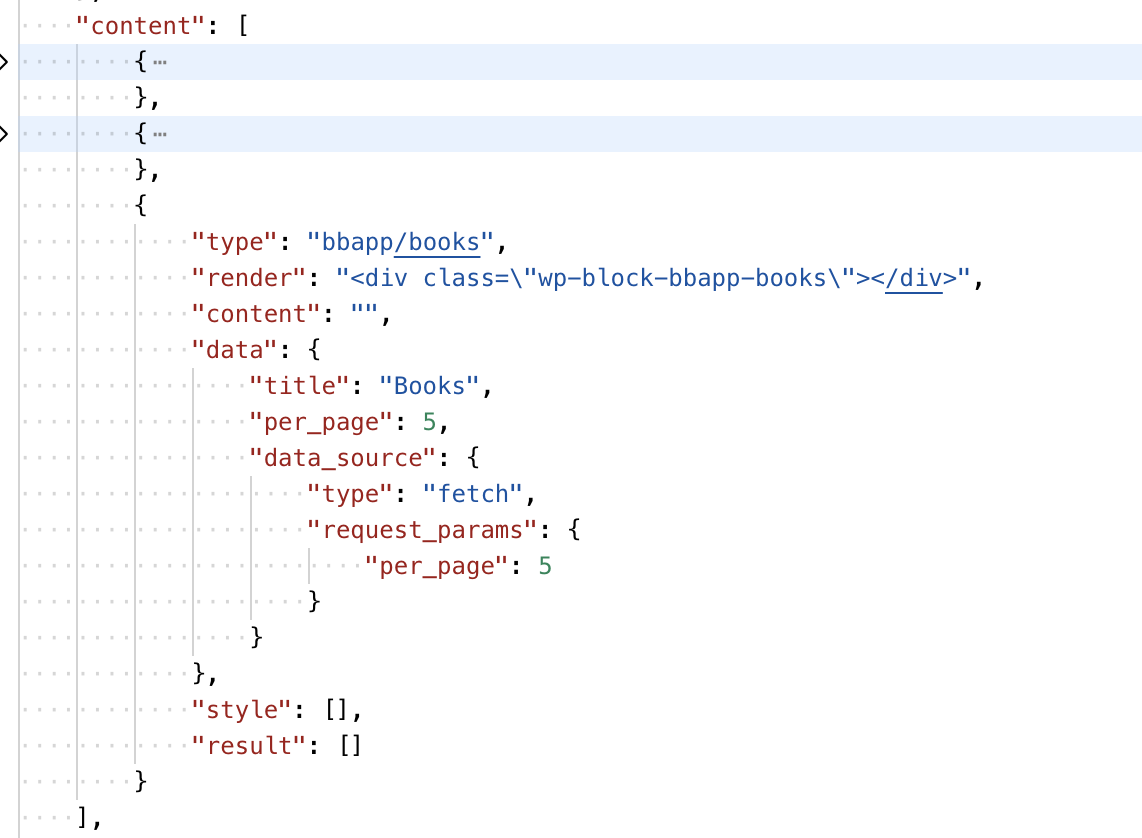
Task: Click the "data" key
Action: [x=233, y=350]
